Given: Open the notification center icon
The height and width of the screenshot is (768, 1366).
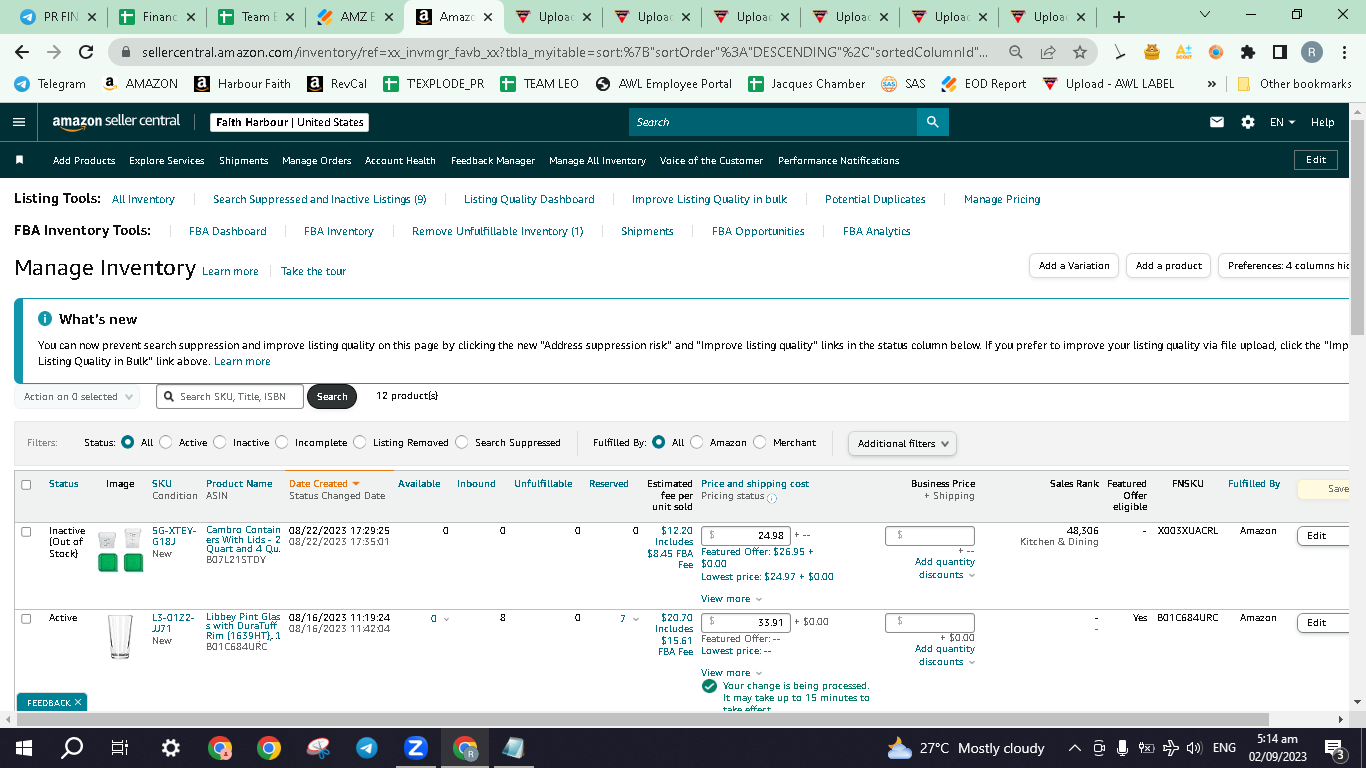Looking at the screenshot, I should tap(1334, 748).
